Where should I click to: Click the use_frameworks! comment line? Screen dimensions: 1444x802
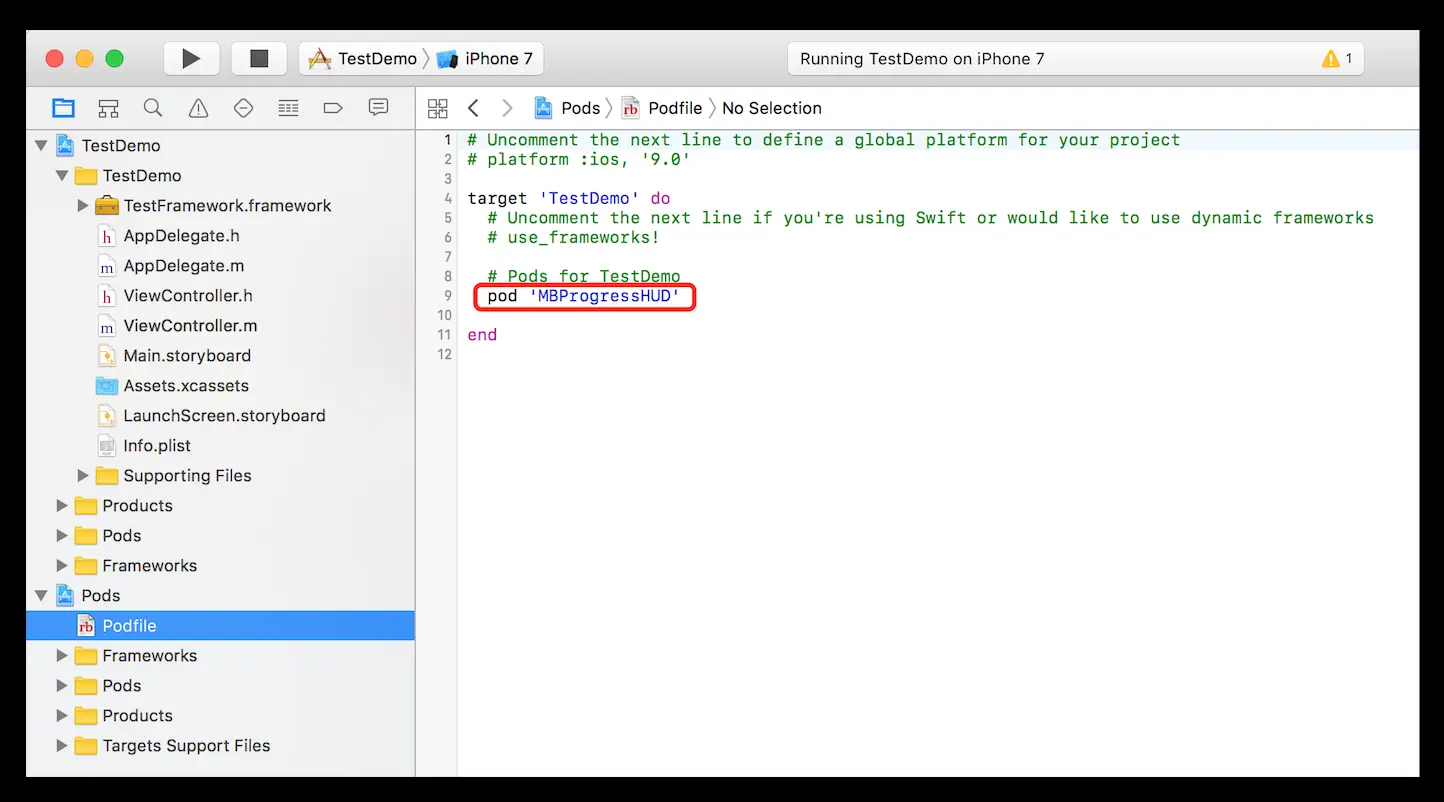click(x=573, y=237)
